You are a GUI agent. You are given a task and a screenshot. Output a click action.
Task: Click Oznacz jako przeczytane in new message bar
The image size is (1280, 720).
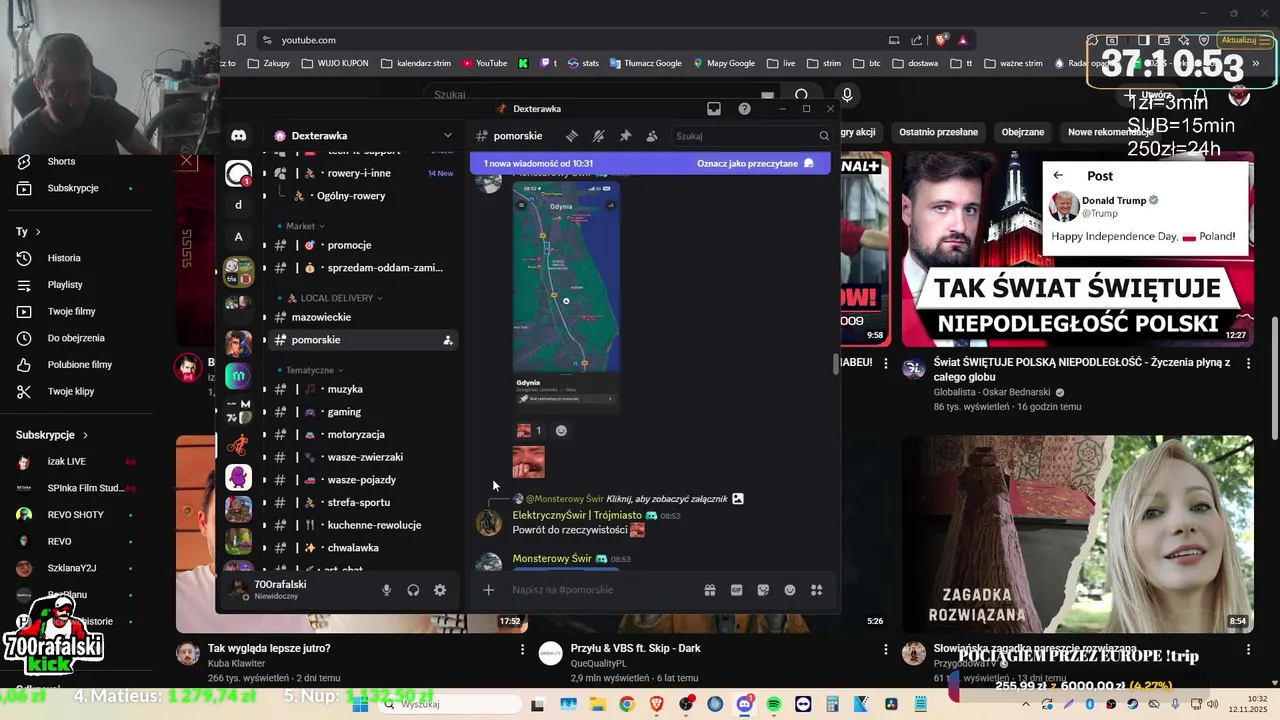tap(756, 163)
